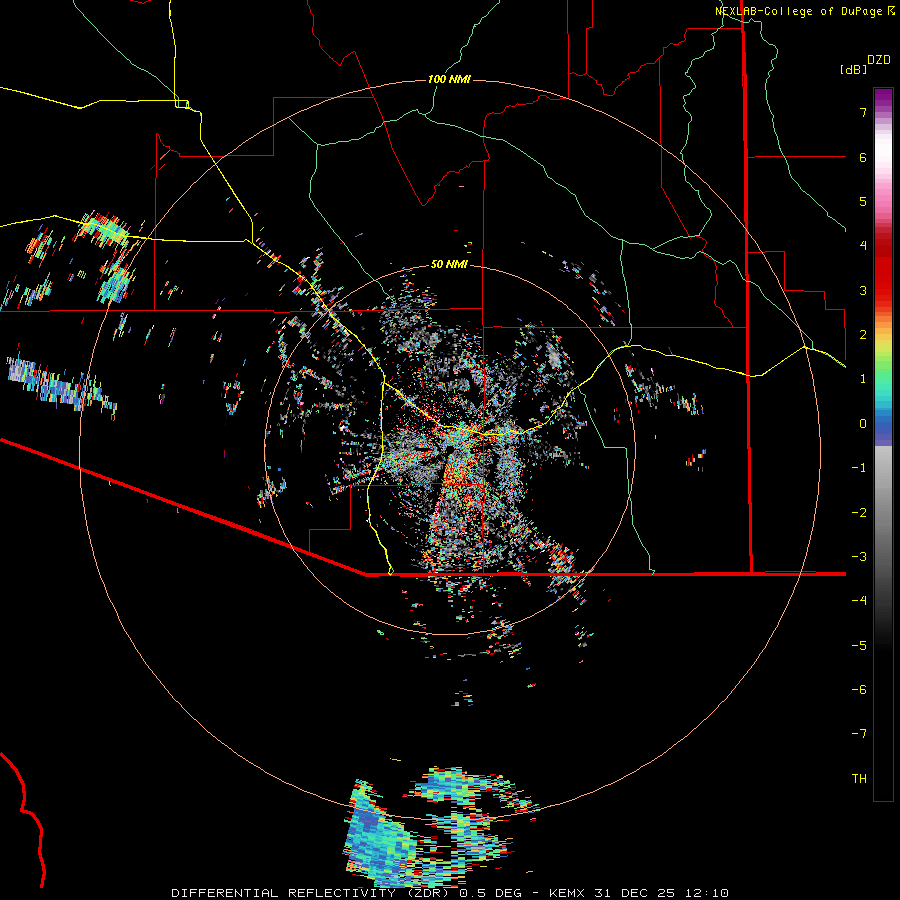Click the 6 value on the color scale
900x900 pixels.
(x=863, y=157)
